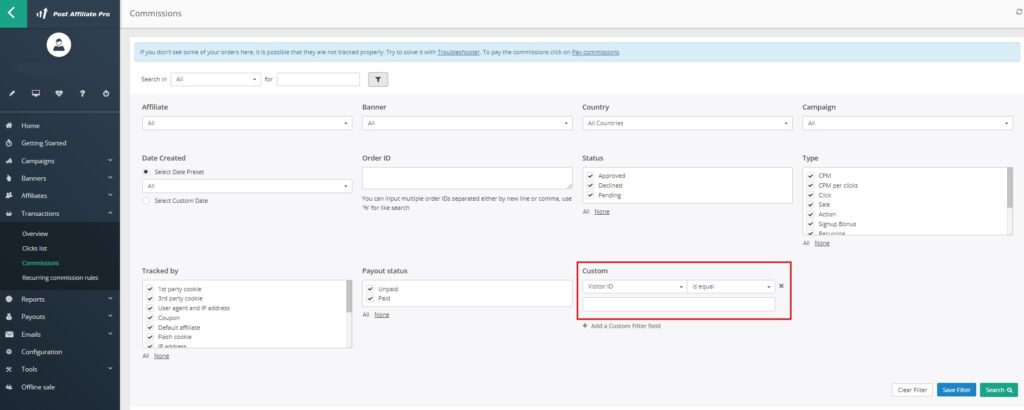Open the Affiliate dropdown
Image resolution: width=1024 pixels, height=410 pixels.
(247, 123)
